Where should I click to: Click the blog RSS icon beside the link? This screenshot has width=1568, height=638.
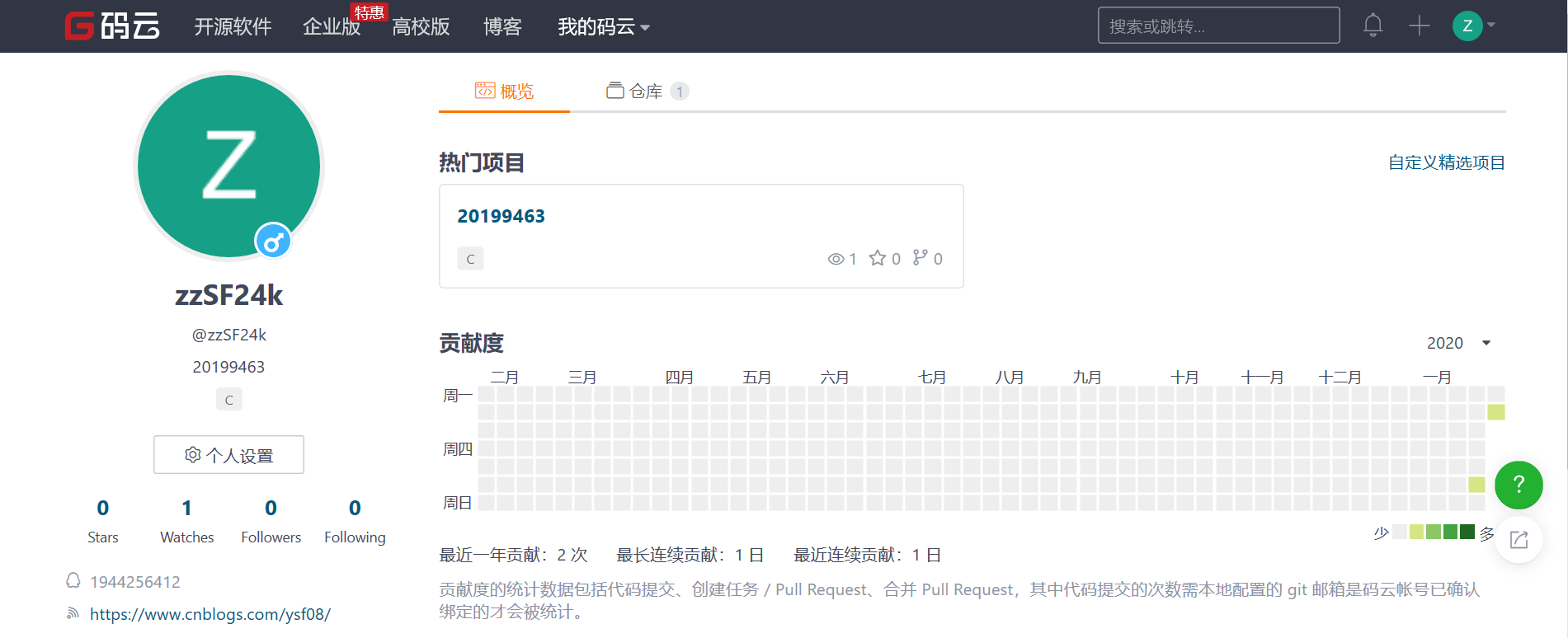pyautogui.click(x=73, y=613)
